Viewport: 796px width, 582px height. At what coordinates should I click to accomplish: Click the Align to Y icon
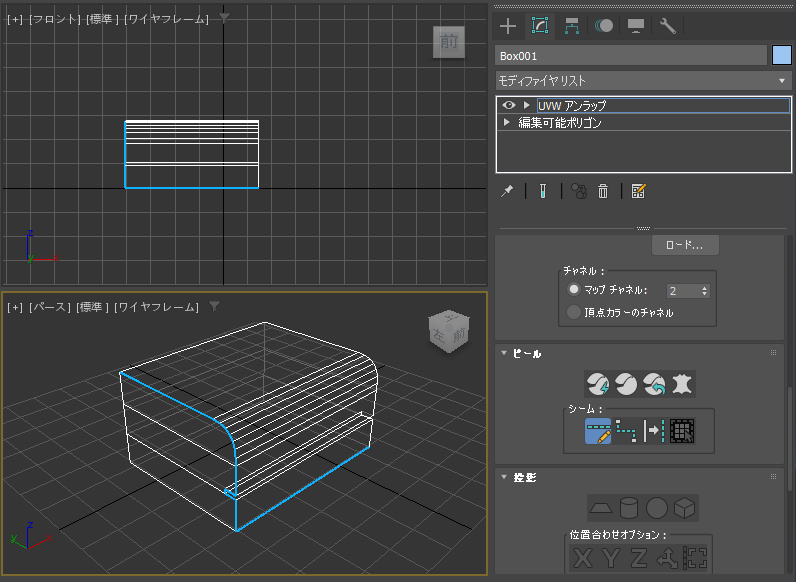point(611,558)
